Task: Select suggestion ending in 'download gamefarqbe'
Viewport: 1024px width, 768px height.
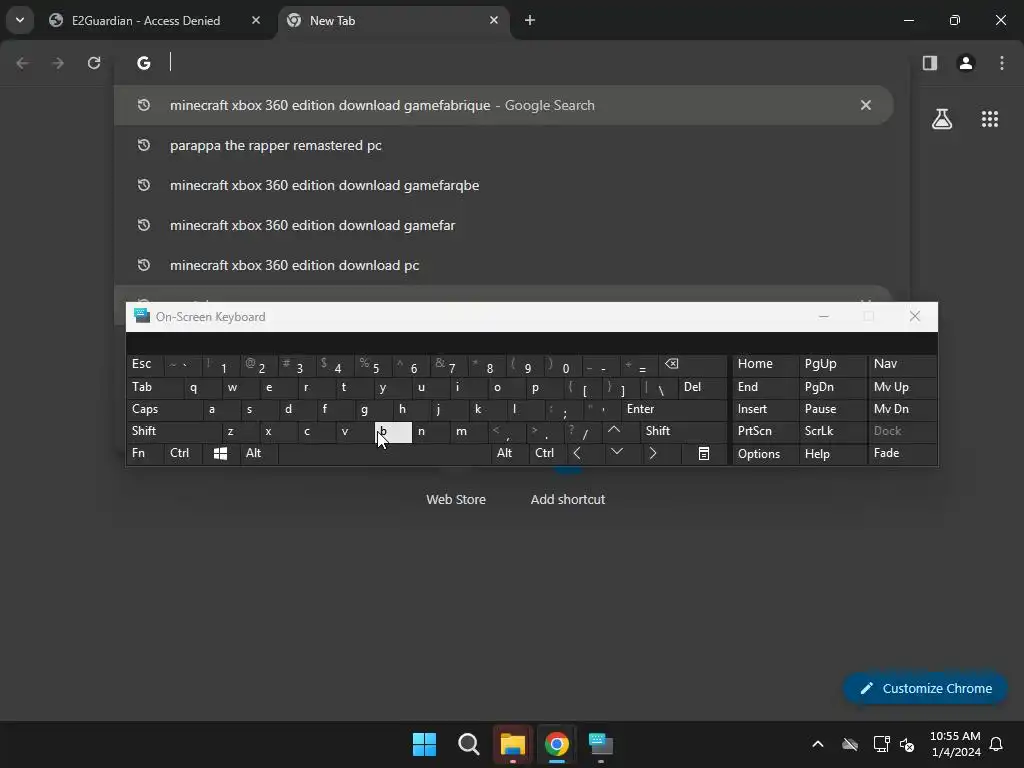Action: 503,185
